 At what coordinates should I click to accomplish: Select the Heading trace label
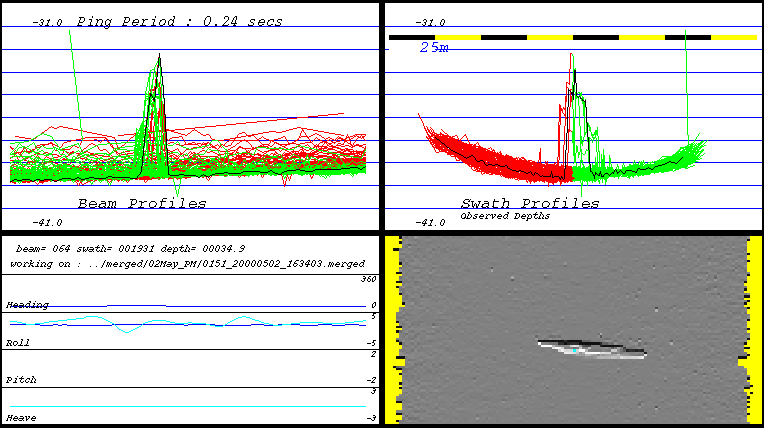pos(27,304)
